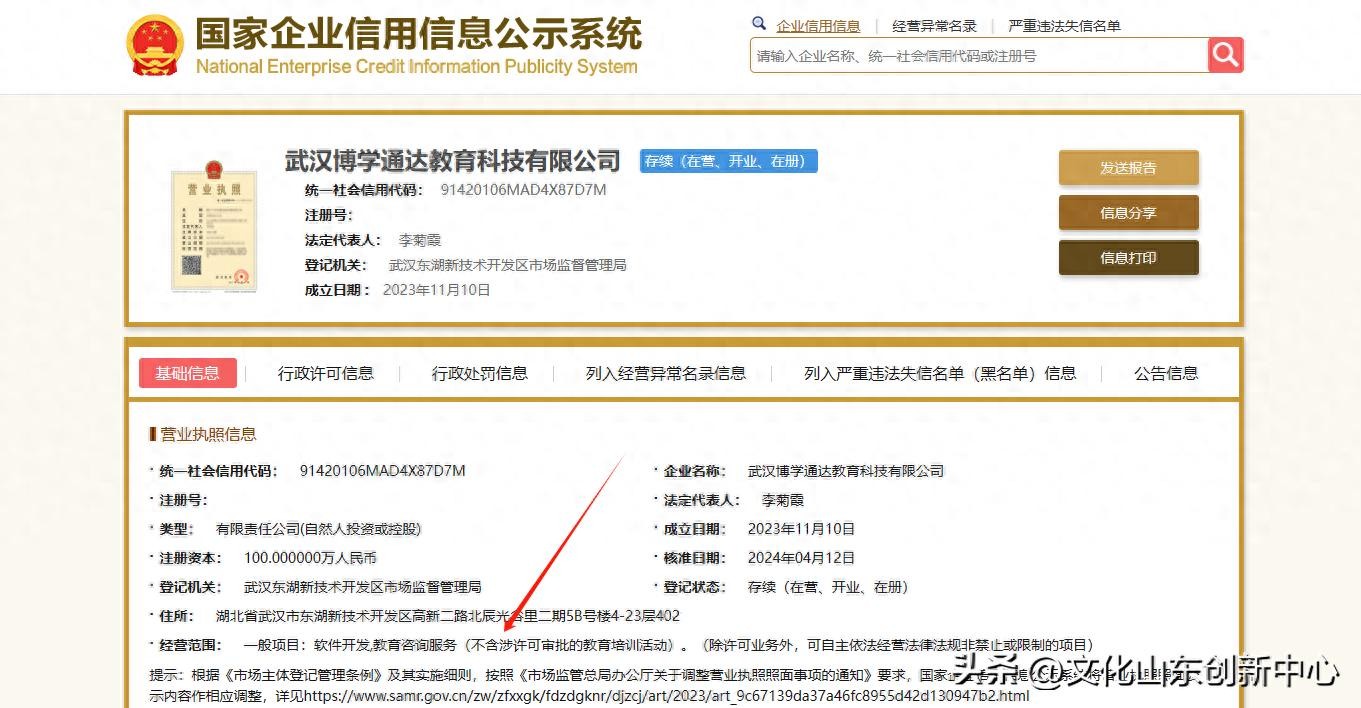Choose the 严重违法失信名单 search category

pyautogui.click(x=1064, y=26)
